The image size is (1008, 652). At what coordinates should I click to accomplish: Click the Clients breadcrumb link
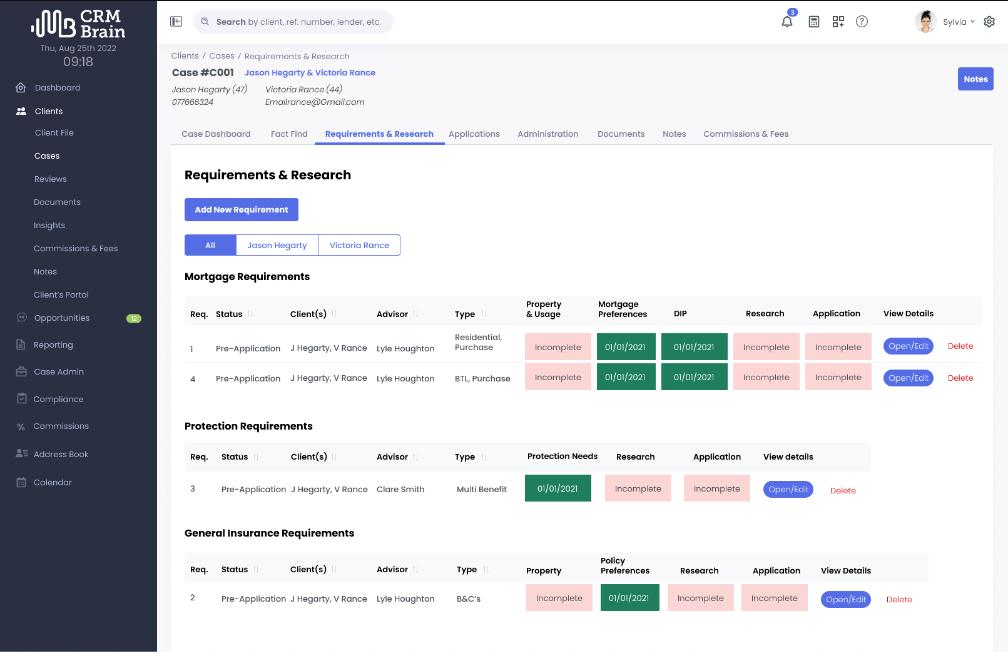tap(184, 56)
